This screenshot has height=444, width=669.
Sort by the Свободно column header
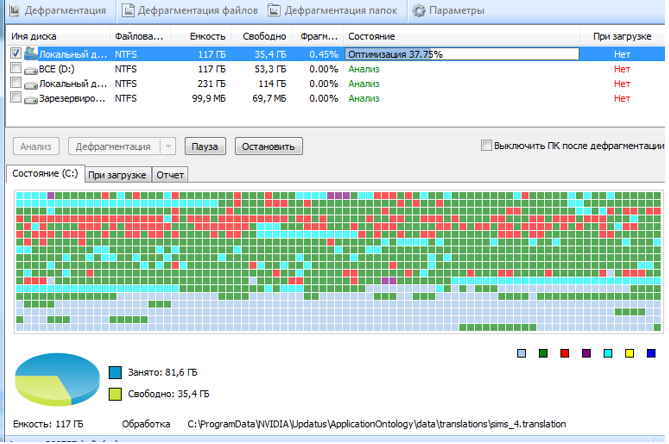coord(262,36)
